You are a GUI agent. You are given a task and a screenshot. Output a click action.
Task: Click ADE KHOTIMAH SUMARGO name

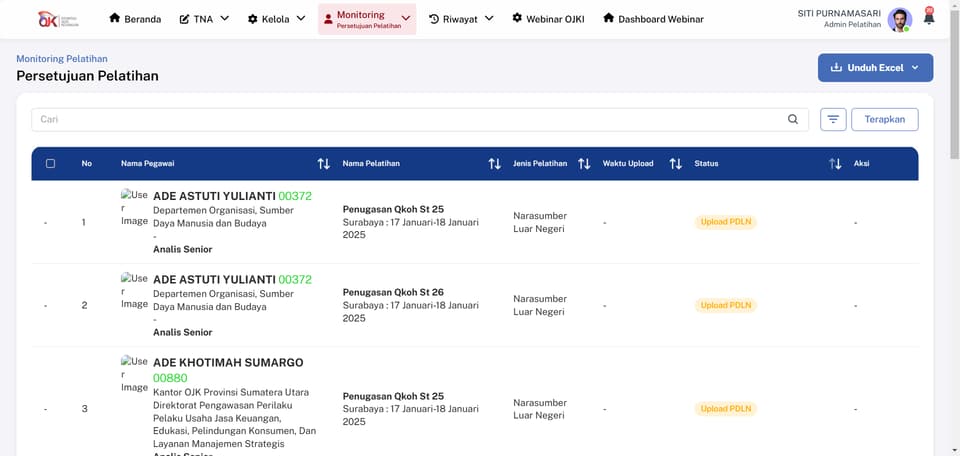point(228,363)
